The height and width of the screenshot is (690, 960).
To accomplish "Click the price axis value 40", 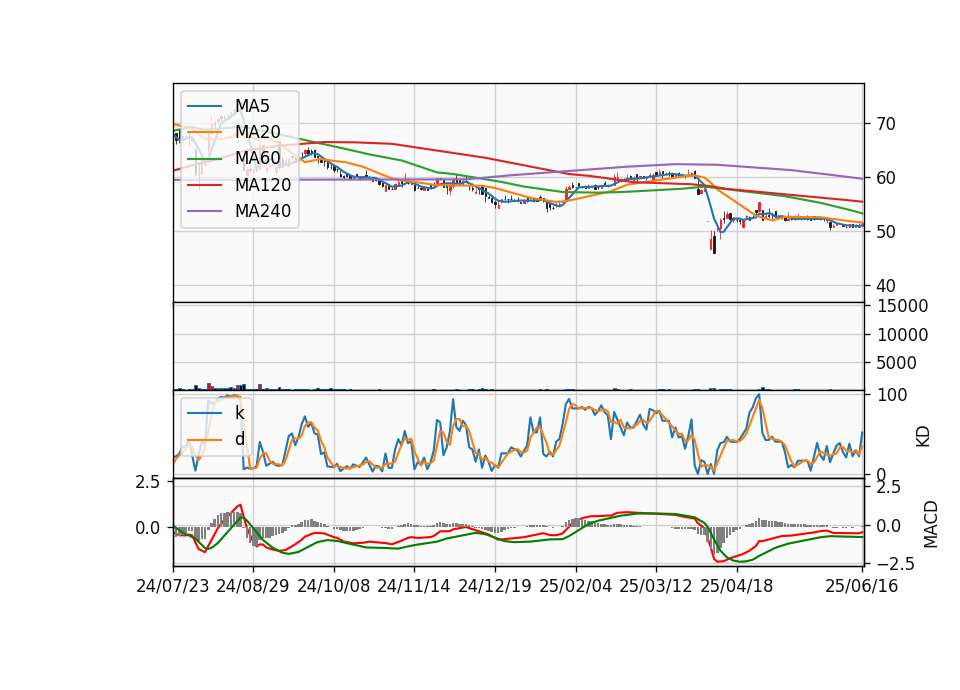I will 886,286.
